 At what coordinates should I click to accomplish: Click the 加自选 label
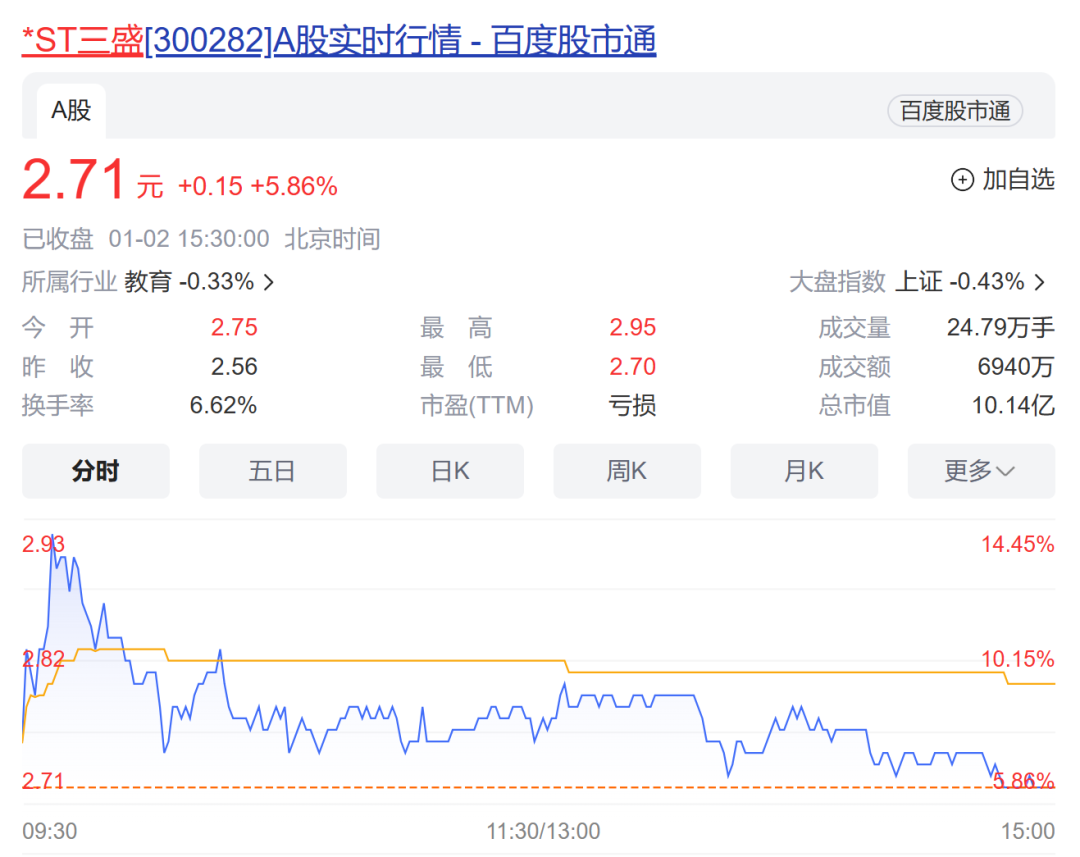coord(1018,179)
